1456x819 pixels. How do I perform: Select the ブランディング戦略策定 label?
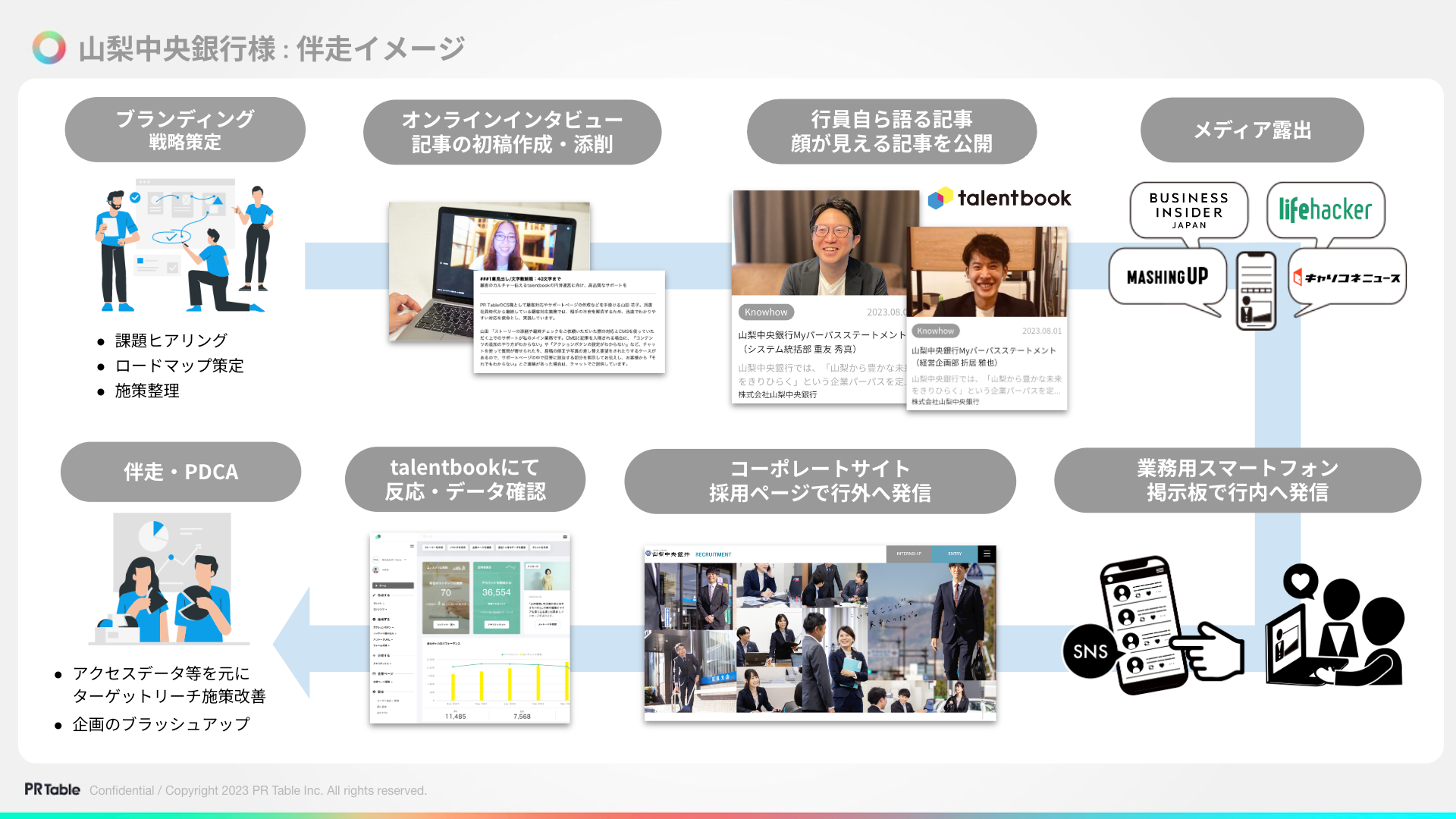185,130
